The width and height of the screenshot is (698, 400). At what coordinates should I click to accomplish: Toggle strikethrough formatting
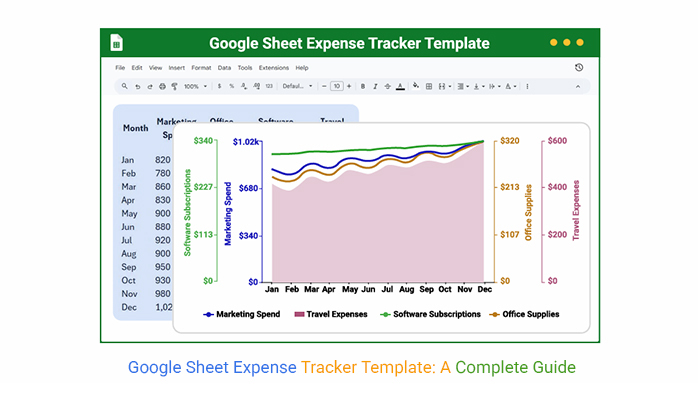click(387, 86)
